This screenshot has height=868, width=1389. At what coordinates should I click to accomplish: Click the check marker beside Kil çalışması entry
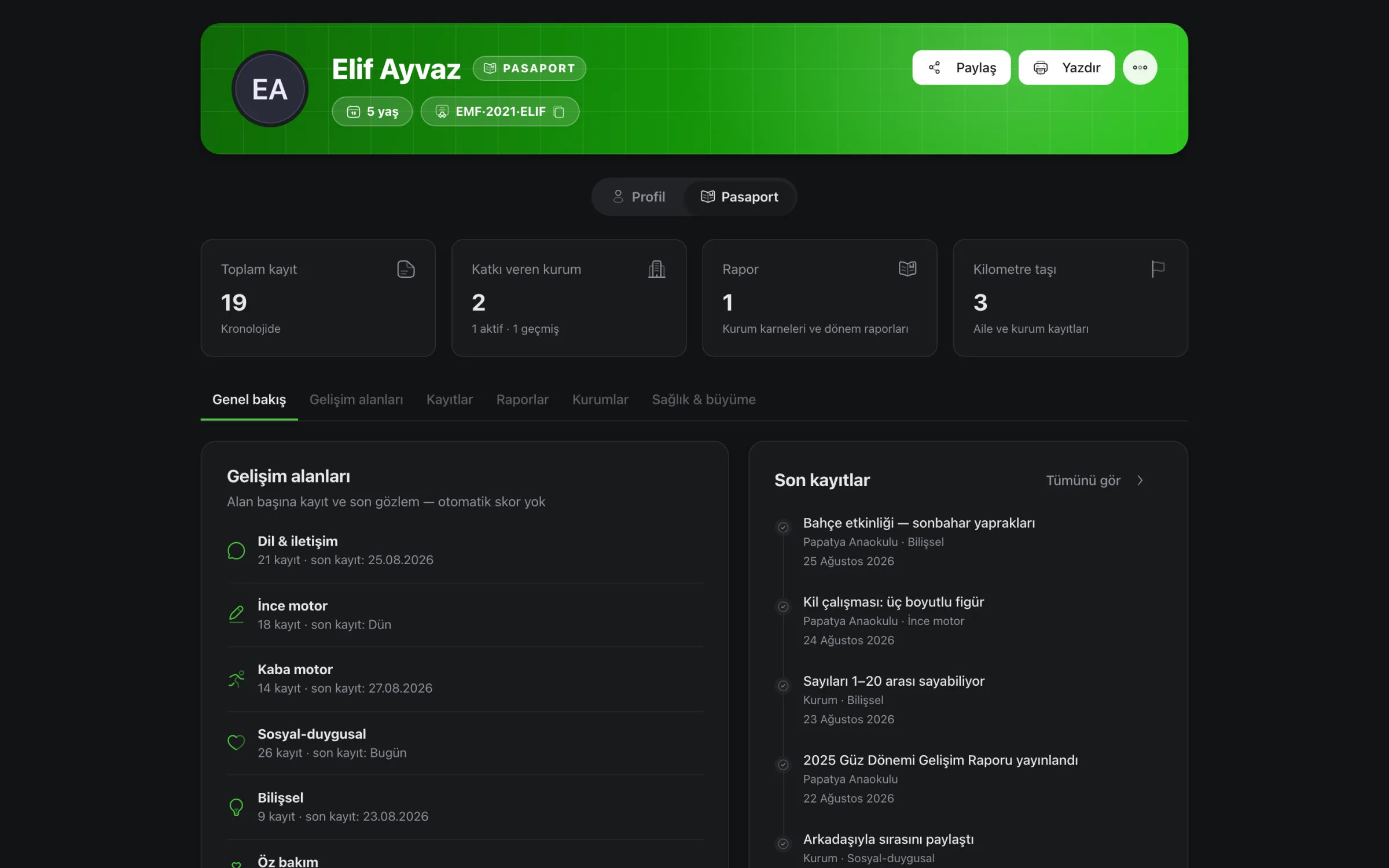pos(783,606)
